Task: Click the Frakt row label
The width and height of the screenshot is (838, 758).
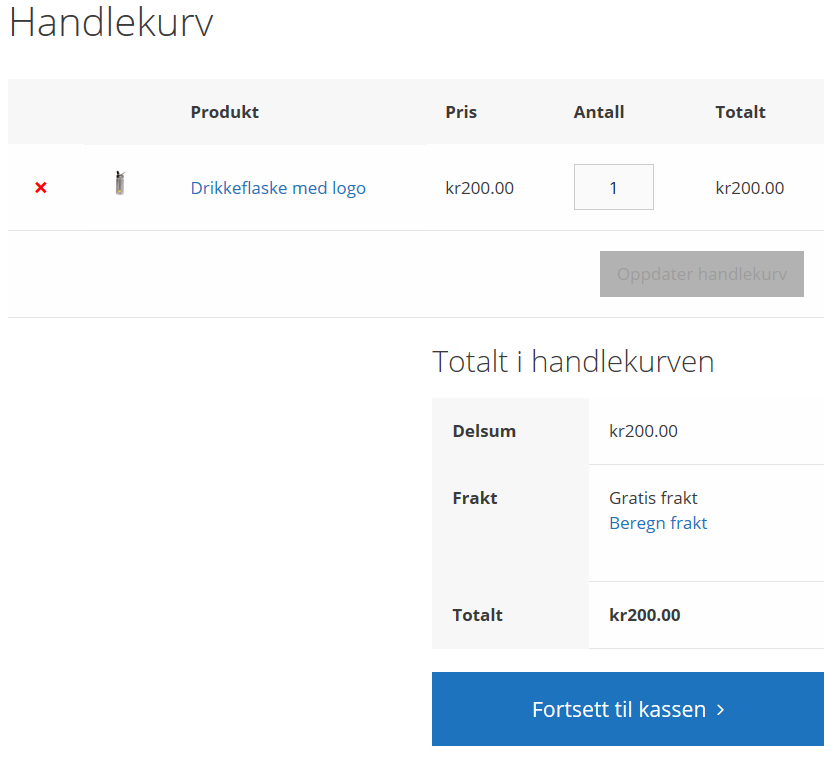Action: 475,498
